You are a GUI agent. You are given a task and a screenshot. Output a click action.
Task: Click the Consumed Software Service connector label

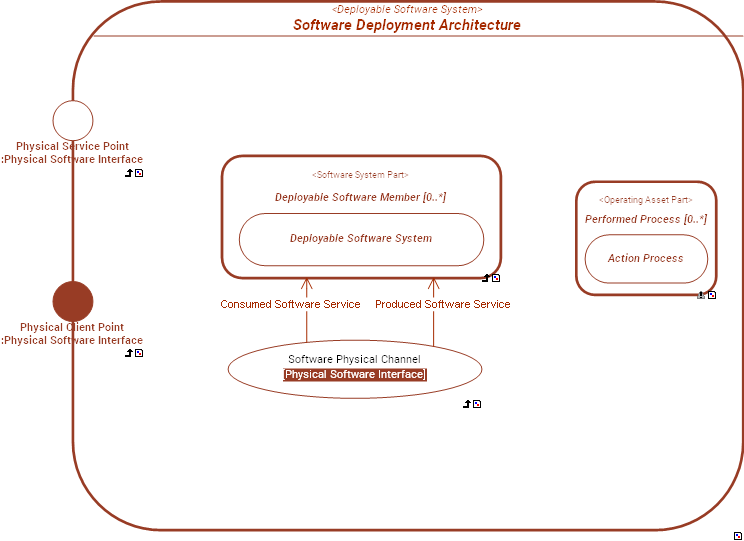click(x=290, y=304)
